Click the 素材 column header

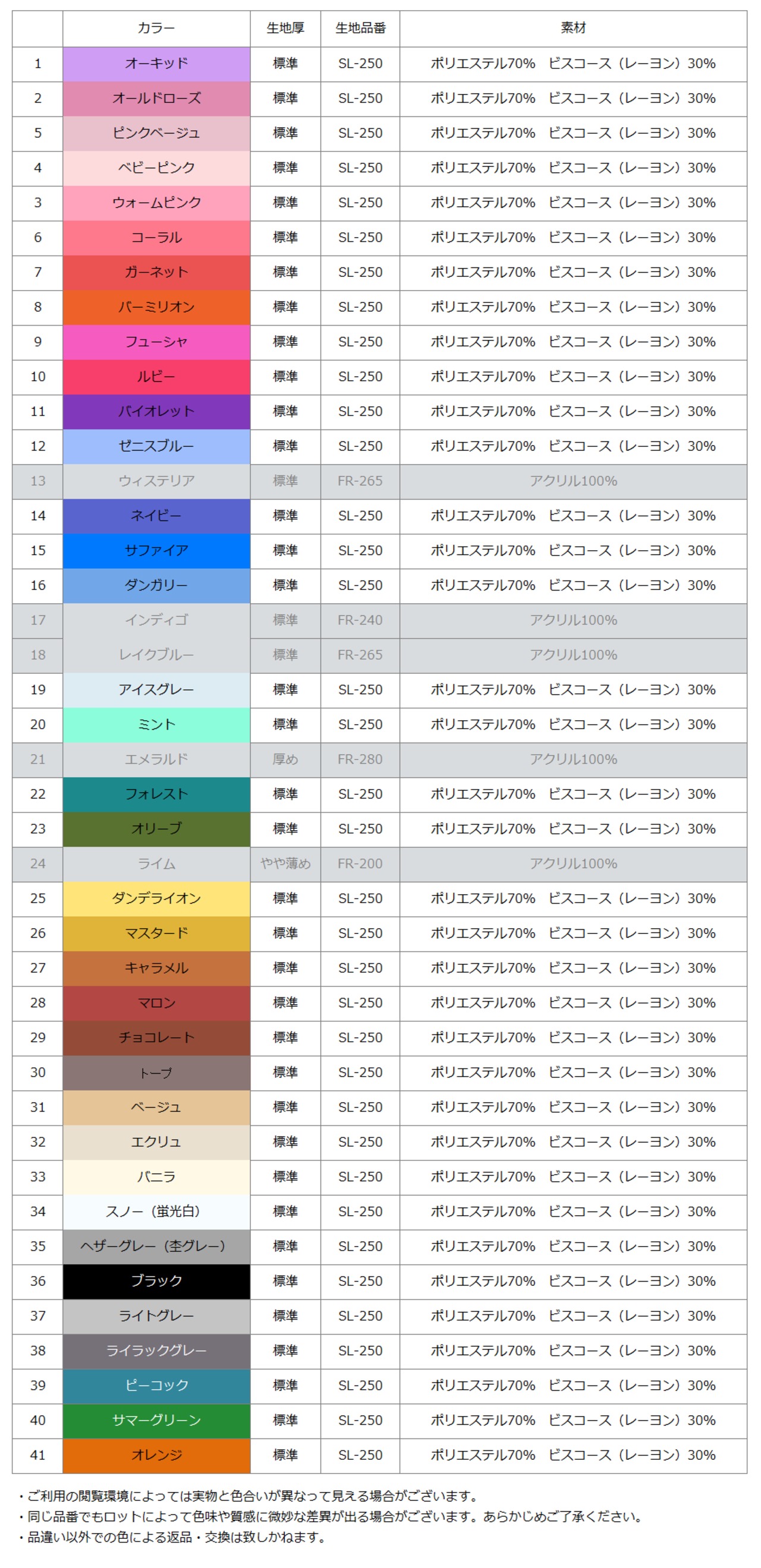click(573, 28)
